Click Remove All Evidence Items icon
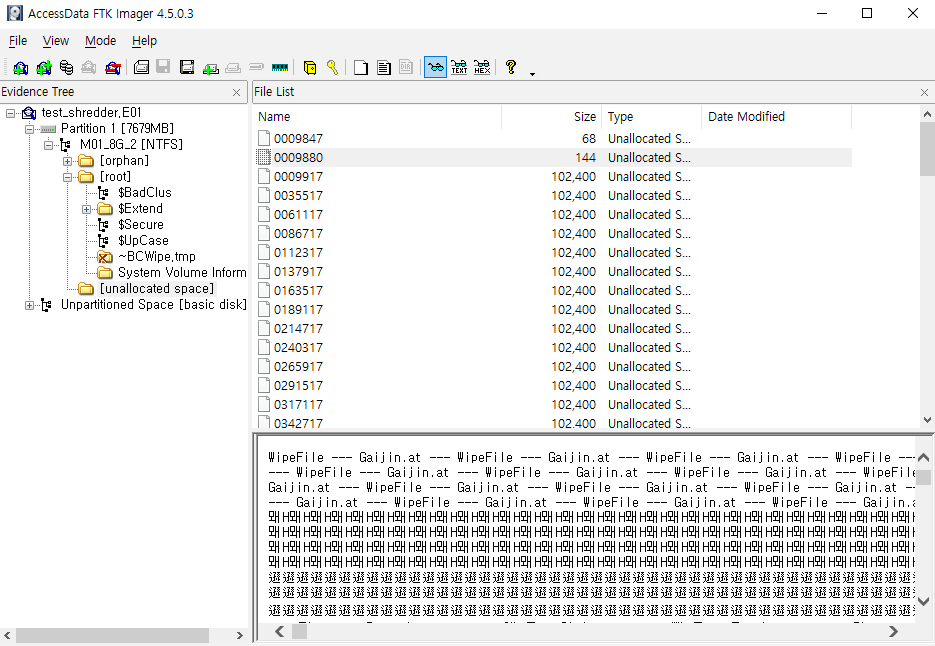The height and width of the screenshot is (646, 935). (113, 67)
